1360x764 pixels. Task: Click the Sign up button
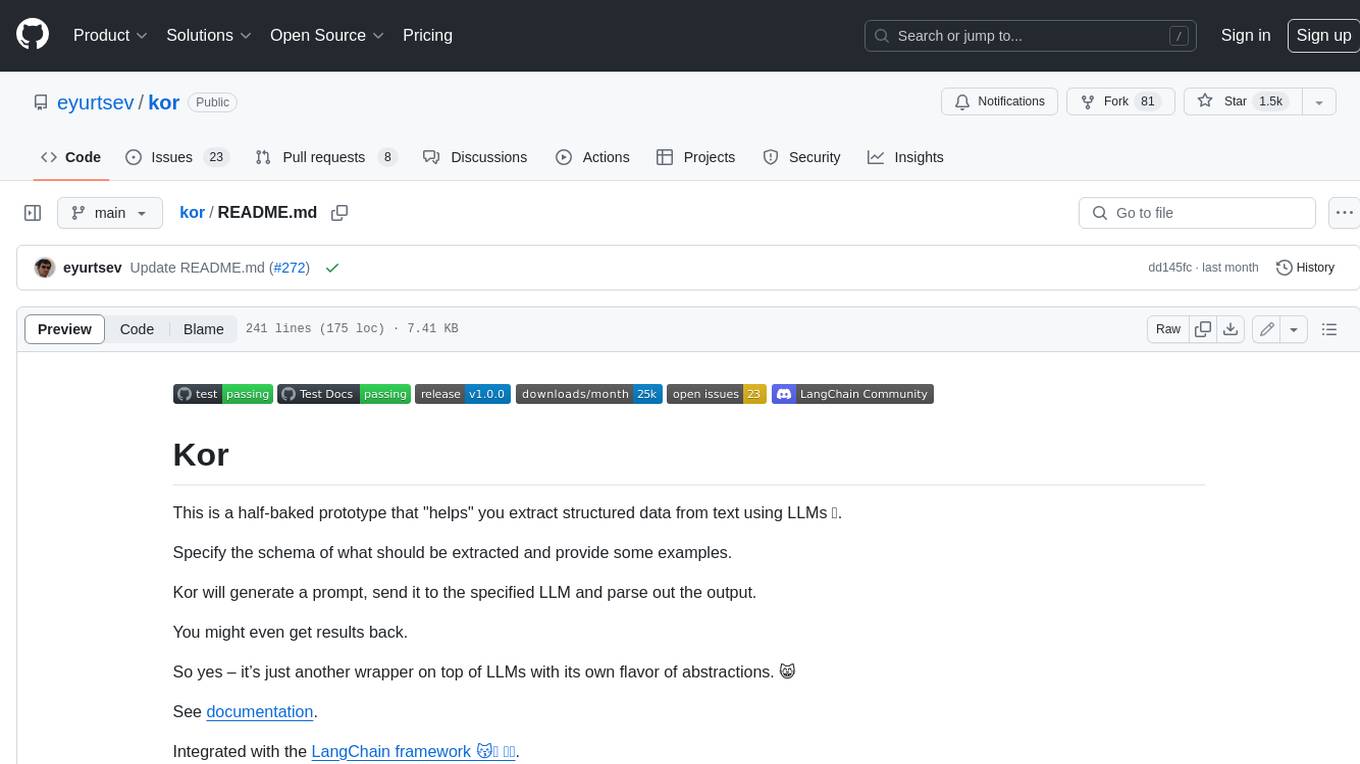[1323, 35]
